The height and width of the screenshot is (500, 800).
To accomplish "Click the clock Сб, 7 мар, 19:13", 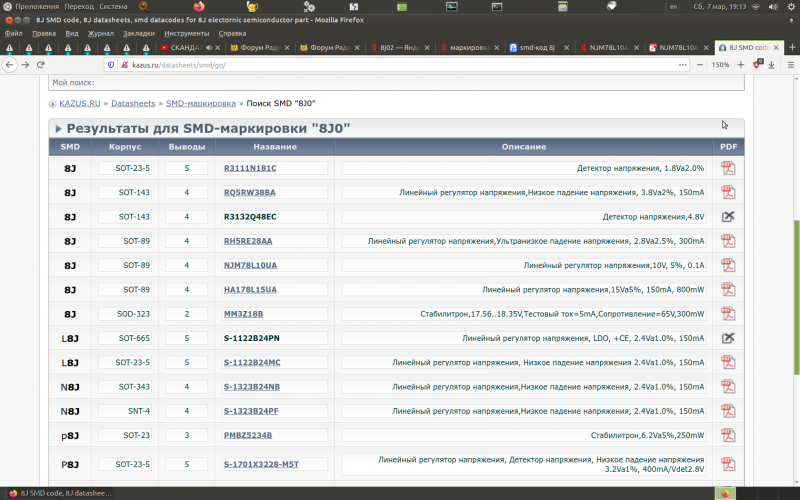I will (x=719, y=7).
